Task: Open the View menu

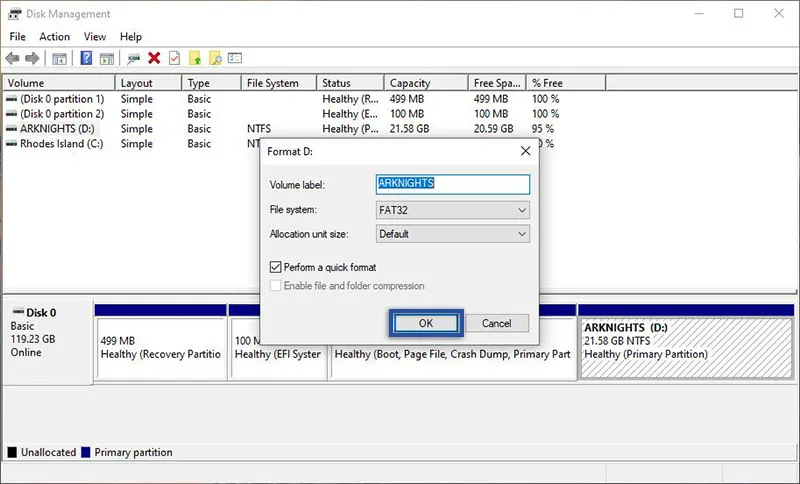Action: 95,37
